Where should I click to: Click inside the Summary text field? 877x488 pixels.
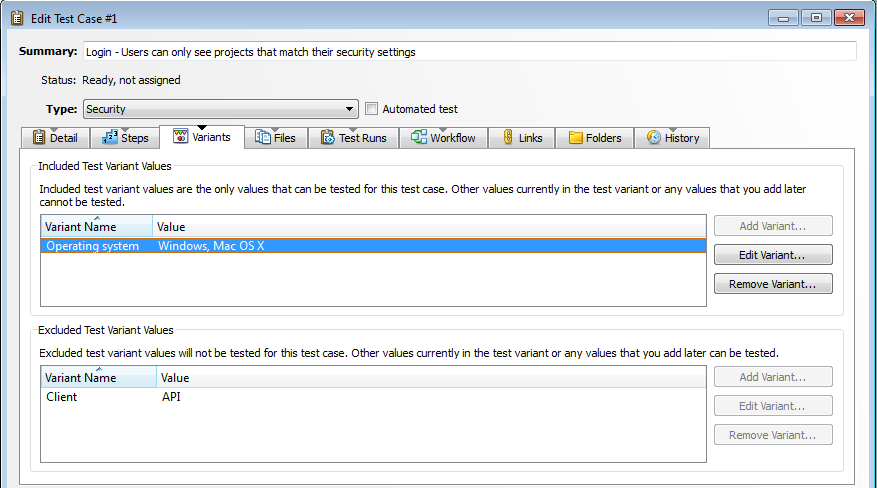coord(469,52)
